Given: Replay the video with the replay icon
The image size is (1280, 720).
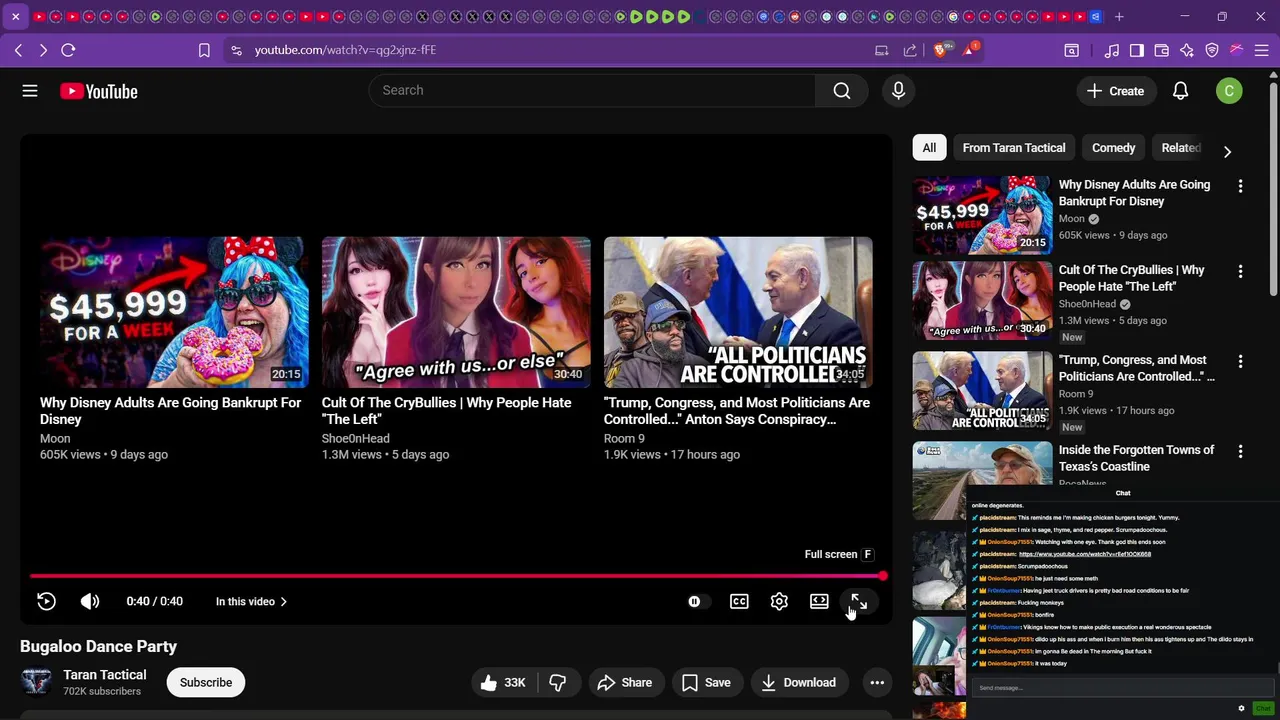Looking at the screenshot, I should pos(46,601).
